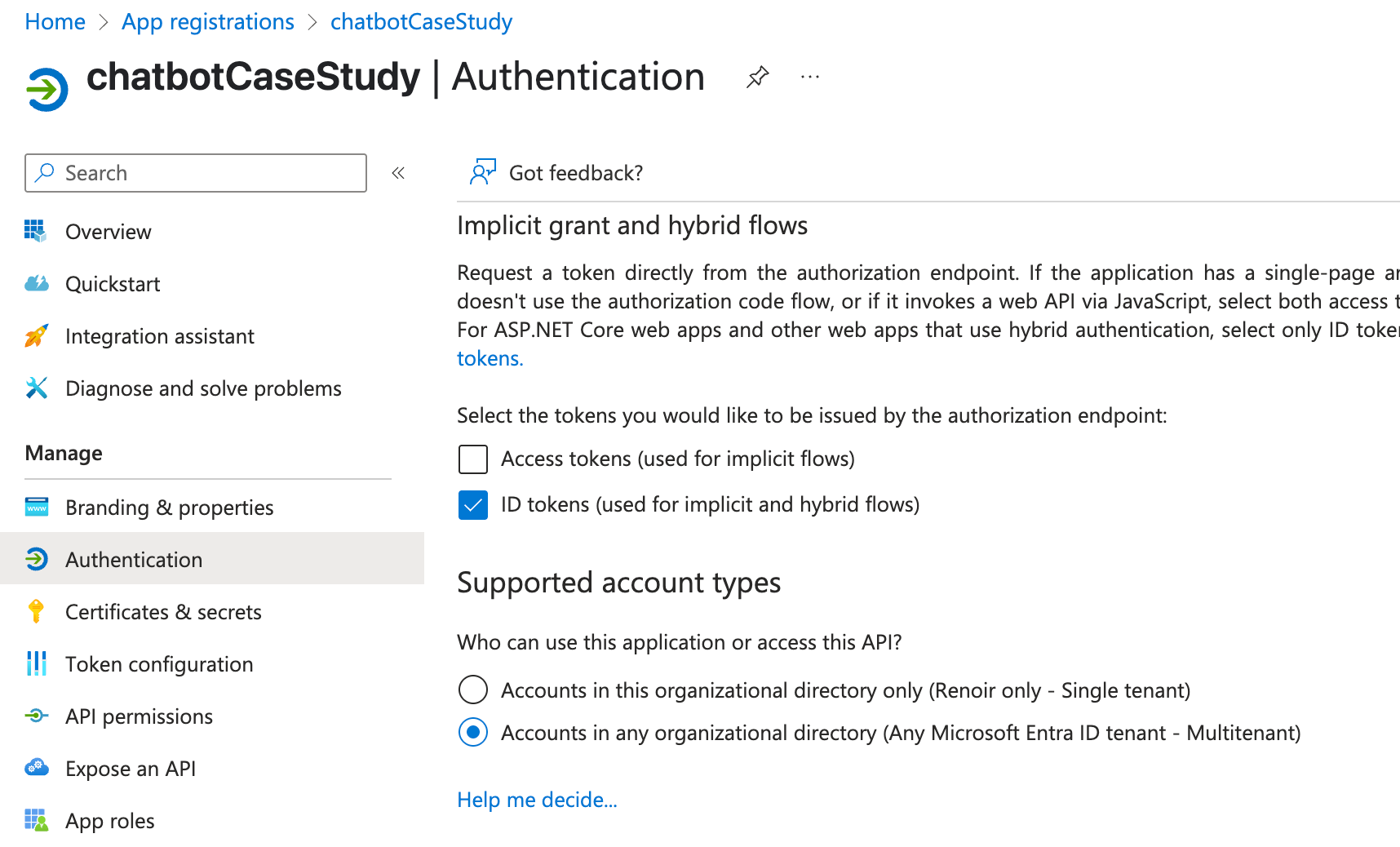The width and height of the screenshot is (1400, 847).
Task: Enable Access tokens for implicit flows
Action: coord(472,459)
